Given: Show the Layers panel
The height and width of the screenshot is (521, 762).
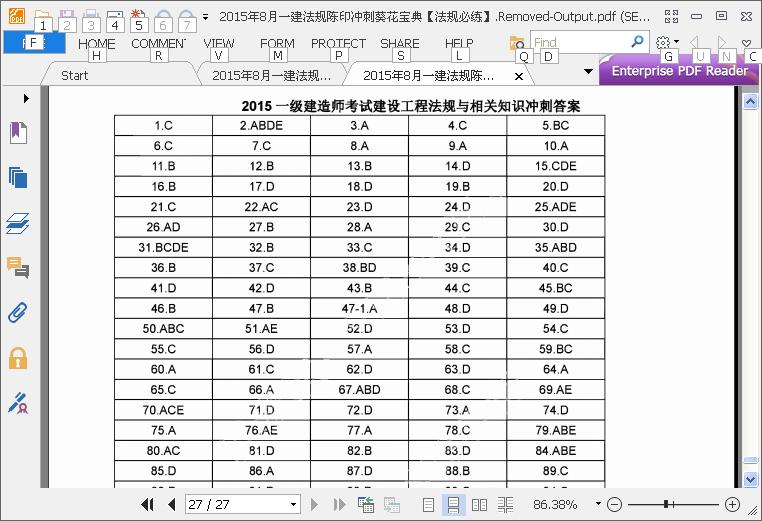Looking at the screenshot, I should [x=18, y=223].
